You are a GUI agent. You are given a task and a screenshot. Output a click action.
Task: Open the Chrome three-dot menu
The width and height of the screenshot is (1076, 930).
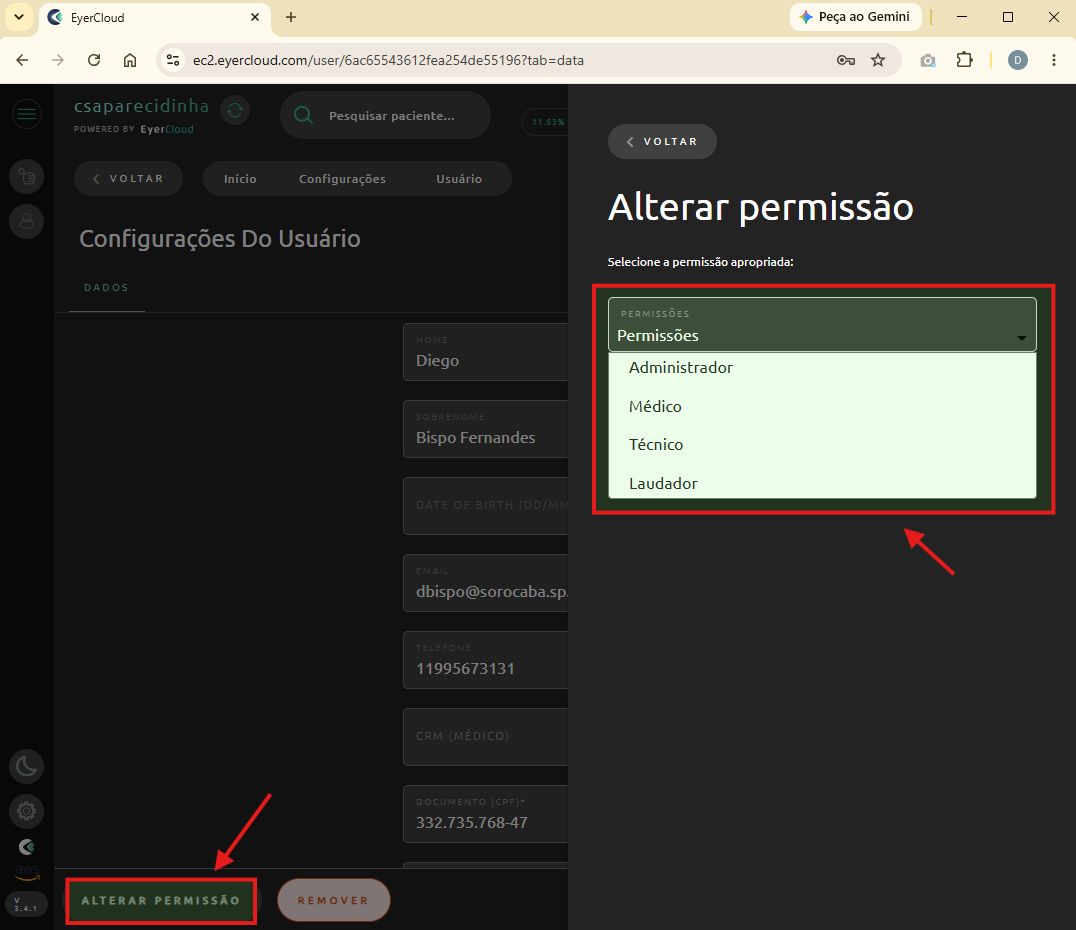tap(1054, 60)
